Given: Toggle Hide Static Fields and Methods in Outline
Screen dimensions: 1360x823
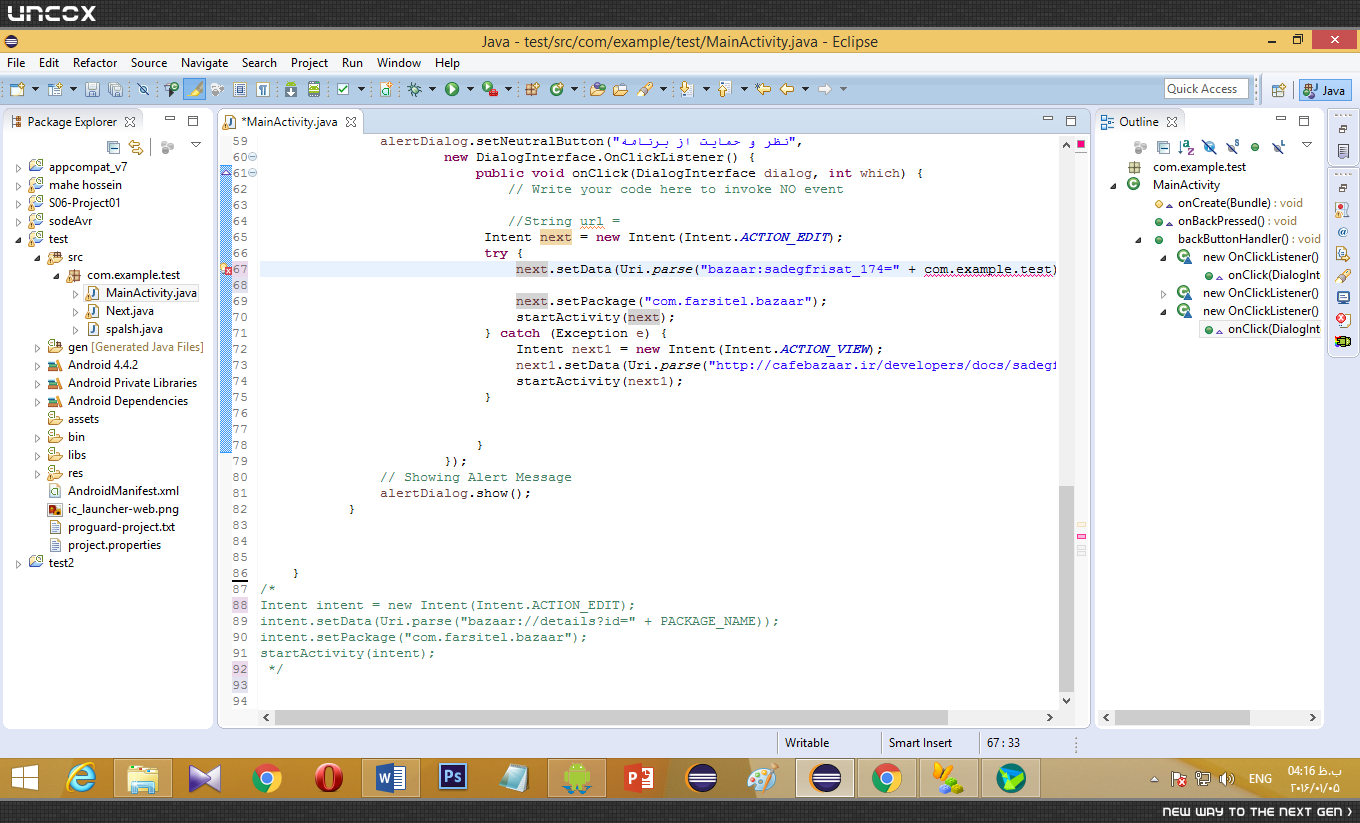Looking at the screenshot, I should pyautogui.click(x=1232, y=147).
